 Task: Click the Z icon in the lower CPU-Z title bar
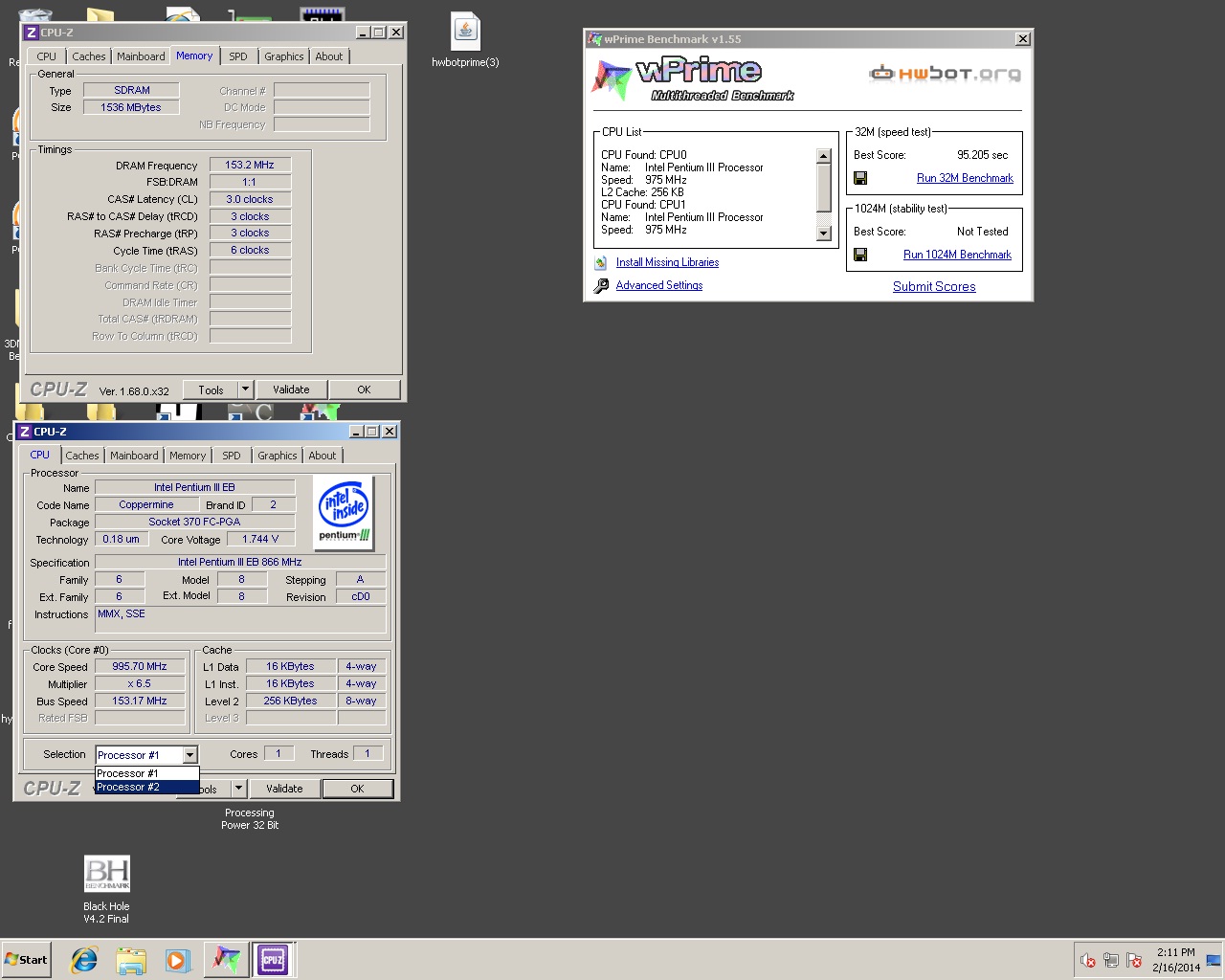point(25,432)
